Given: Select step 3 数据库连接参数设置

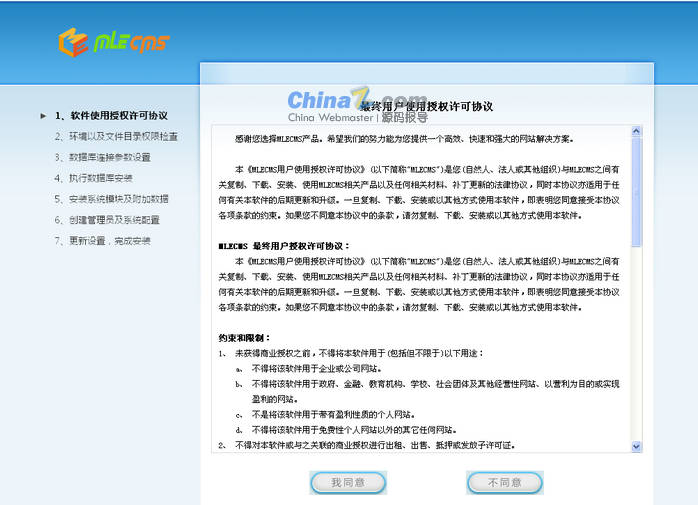Looking at the screenshot, I should pyautogui.click(x=103, y=157).
